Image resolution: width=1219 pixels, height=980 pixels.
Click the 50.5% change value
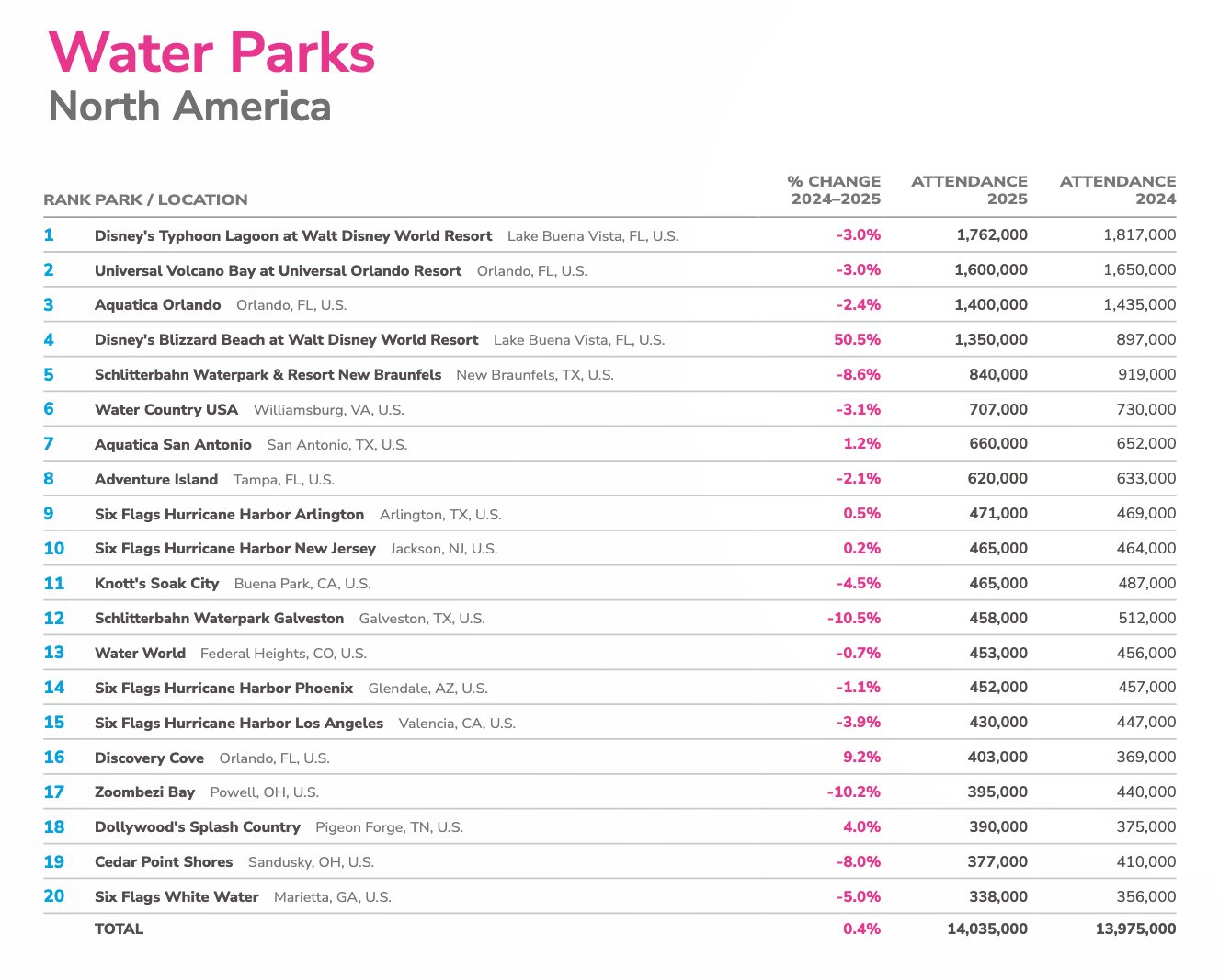tap(857, 340)
